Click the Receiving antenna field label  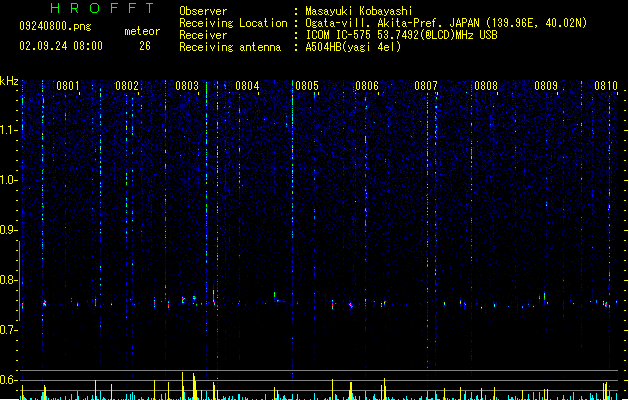[230, 47]
